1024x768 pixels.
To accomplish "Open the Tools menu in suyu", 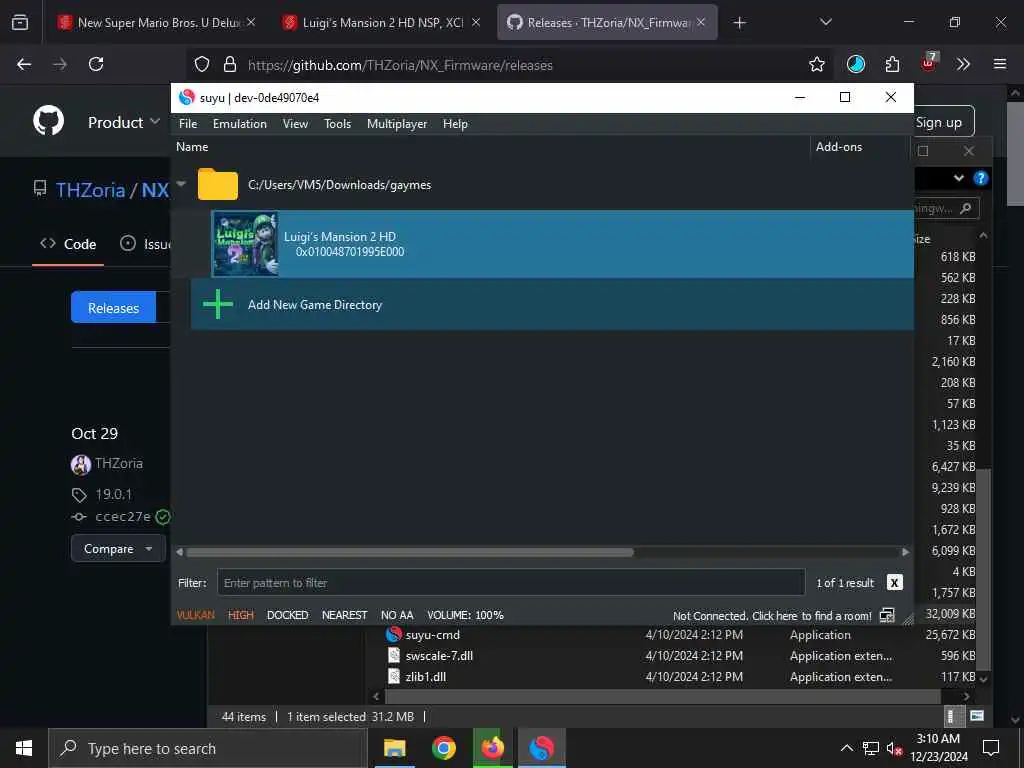I will click(338, 123).
